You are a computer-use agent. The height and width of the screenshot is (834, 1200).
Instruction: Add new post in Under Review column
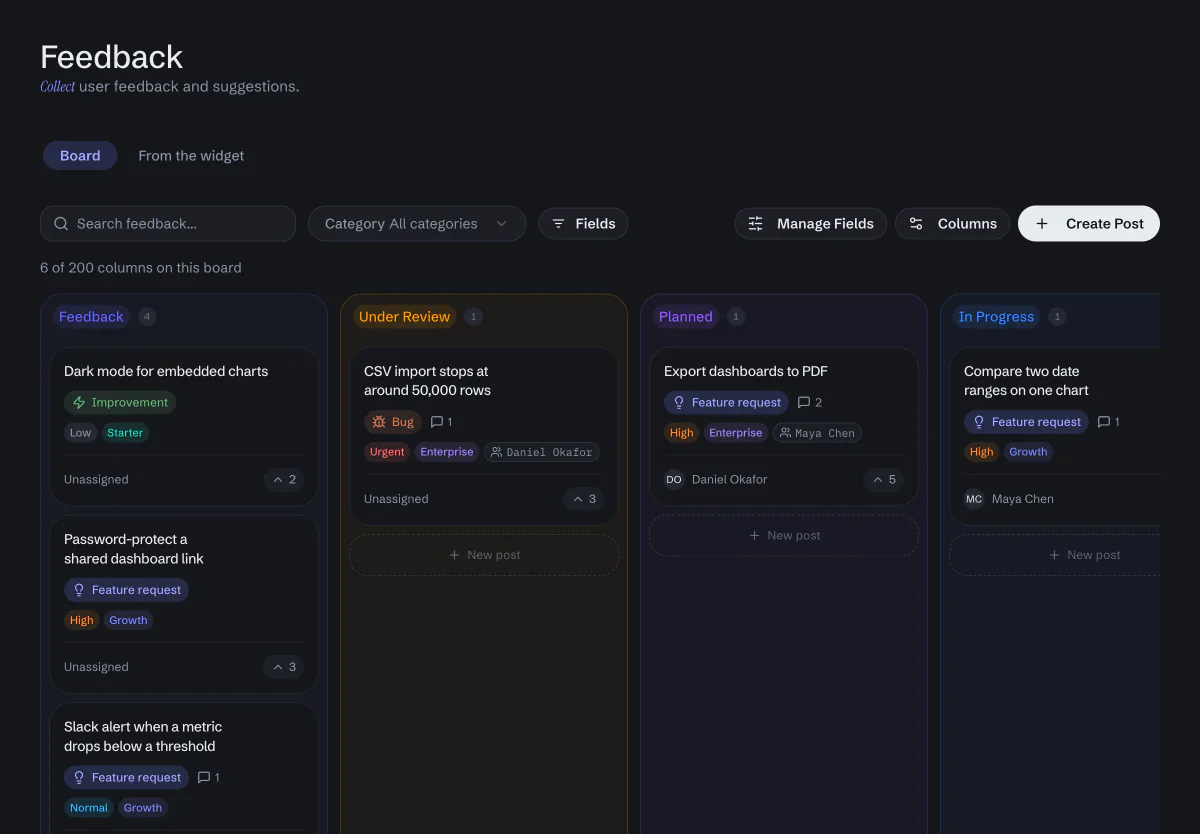click(484, 555)
